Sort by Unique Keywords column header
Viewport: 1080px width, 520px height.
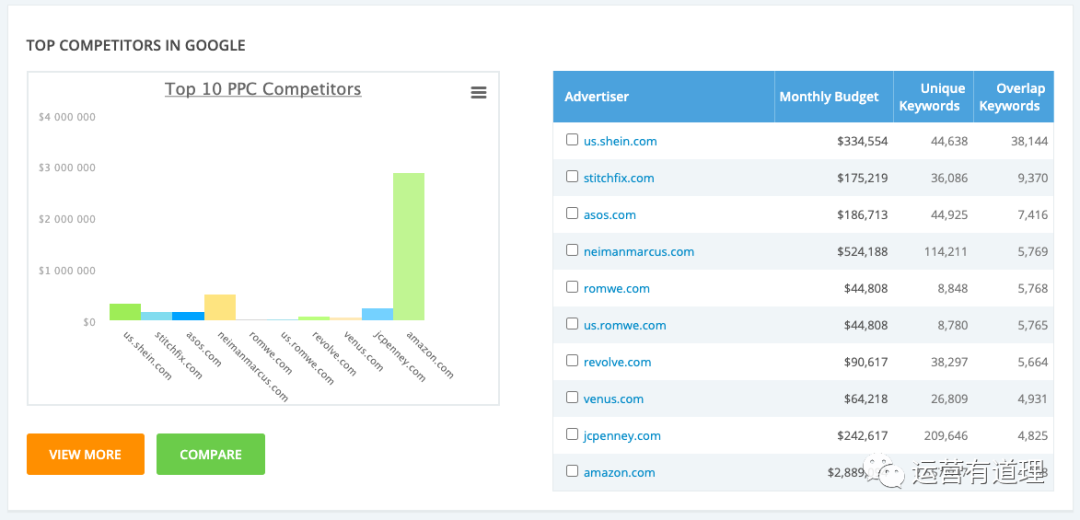click(x=932, y=97)
